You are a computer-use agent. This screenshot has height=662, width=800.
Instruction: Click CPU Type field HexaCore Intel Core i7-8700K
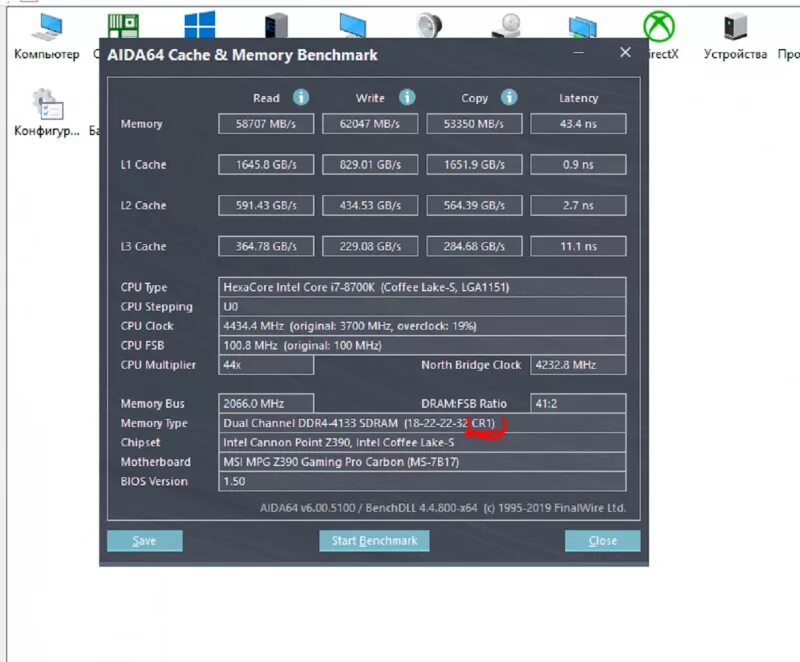coord(422,287)
